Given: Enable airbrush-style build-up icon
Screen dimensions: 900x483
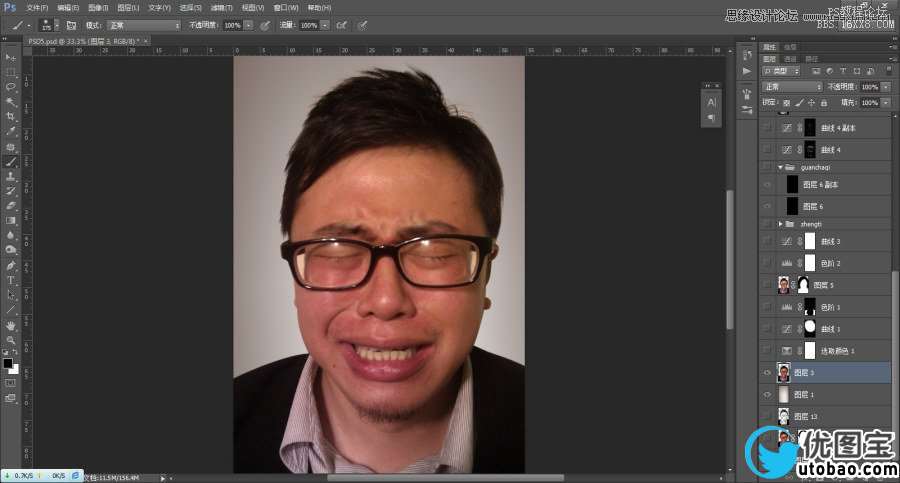Looking at the screenshot, I should 341,25.
